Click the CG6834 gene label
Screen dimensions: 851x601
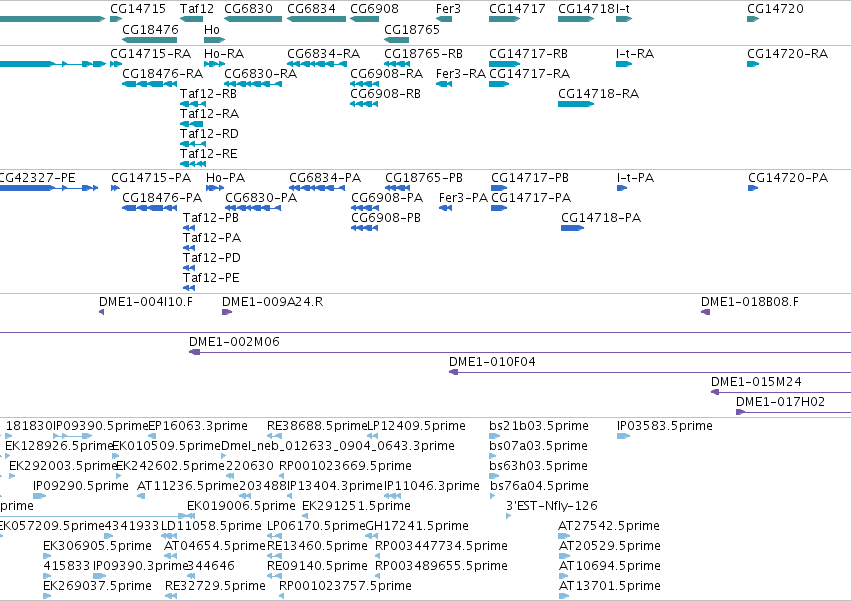coord(312,9)
